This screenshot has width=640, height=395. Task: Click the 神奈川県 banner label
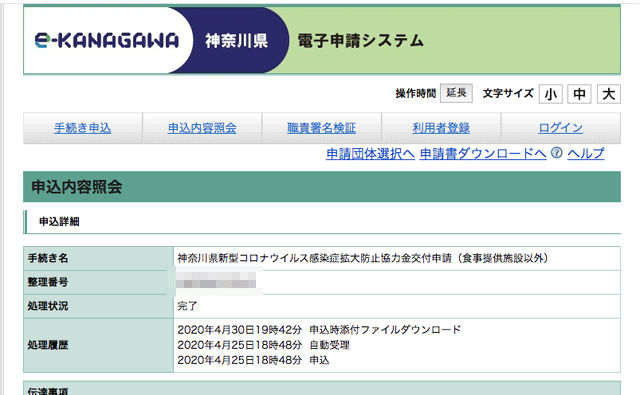(x=236, y=41)
